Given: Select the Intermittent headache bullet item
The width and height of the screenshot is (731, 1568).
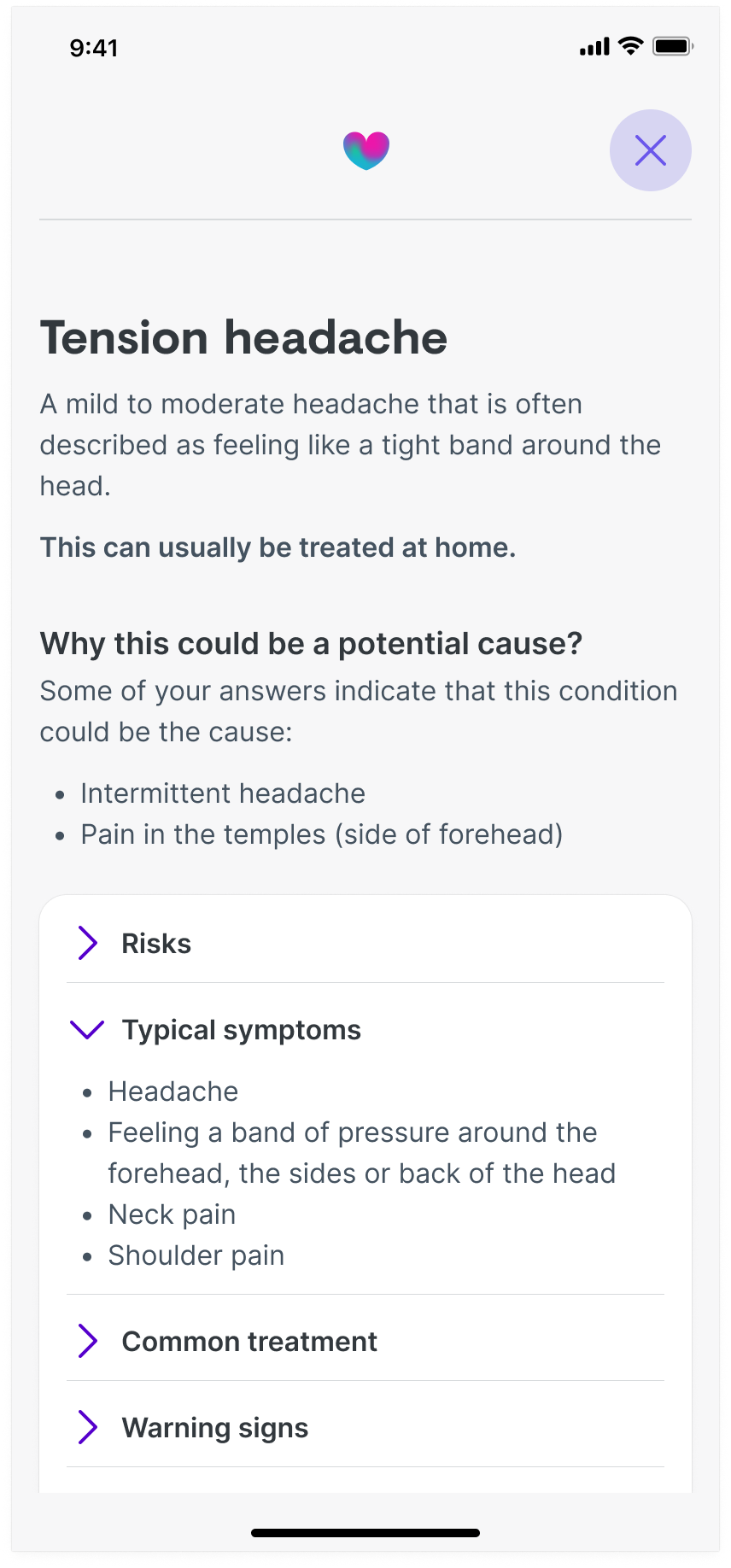Looking at the screenshot, I should (223, 793).
